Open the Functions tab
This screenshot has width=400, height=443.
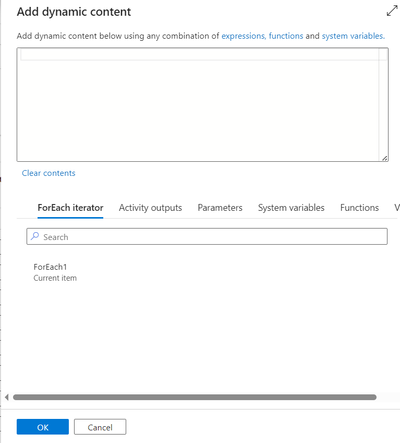pos(359,208)
